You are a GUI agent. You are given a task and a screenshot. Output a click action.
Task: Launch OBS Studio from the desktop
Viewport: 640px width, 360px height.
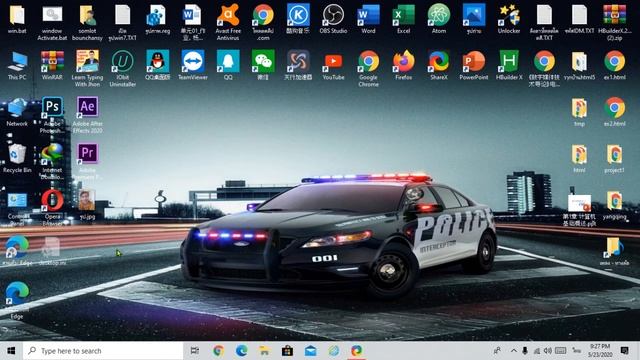(x=333, y=15)
